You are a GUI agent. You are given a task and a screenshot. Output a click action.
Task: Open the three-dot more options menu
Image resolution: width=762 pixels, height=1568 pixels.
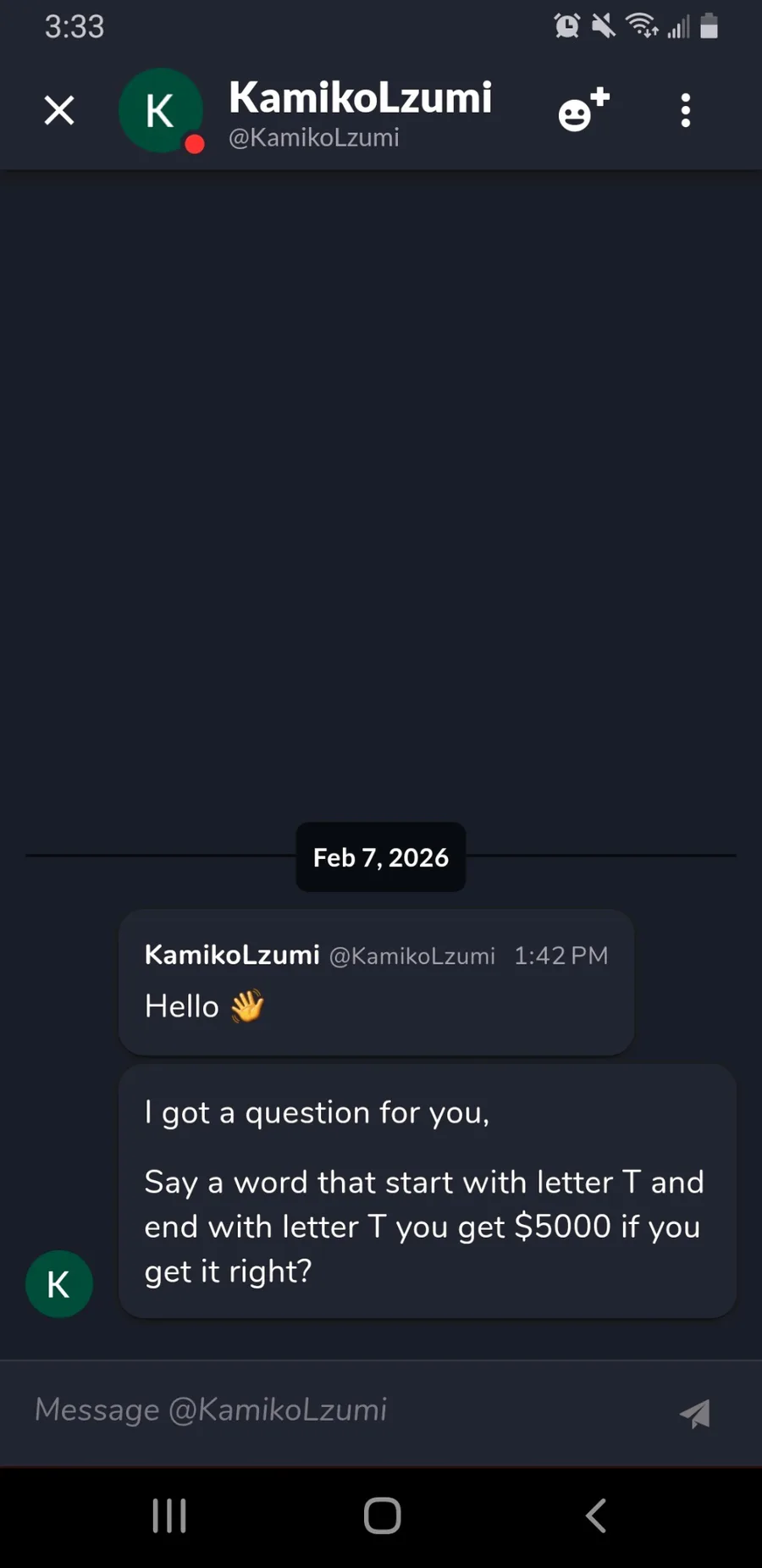[686, 110]
